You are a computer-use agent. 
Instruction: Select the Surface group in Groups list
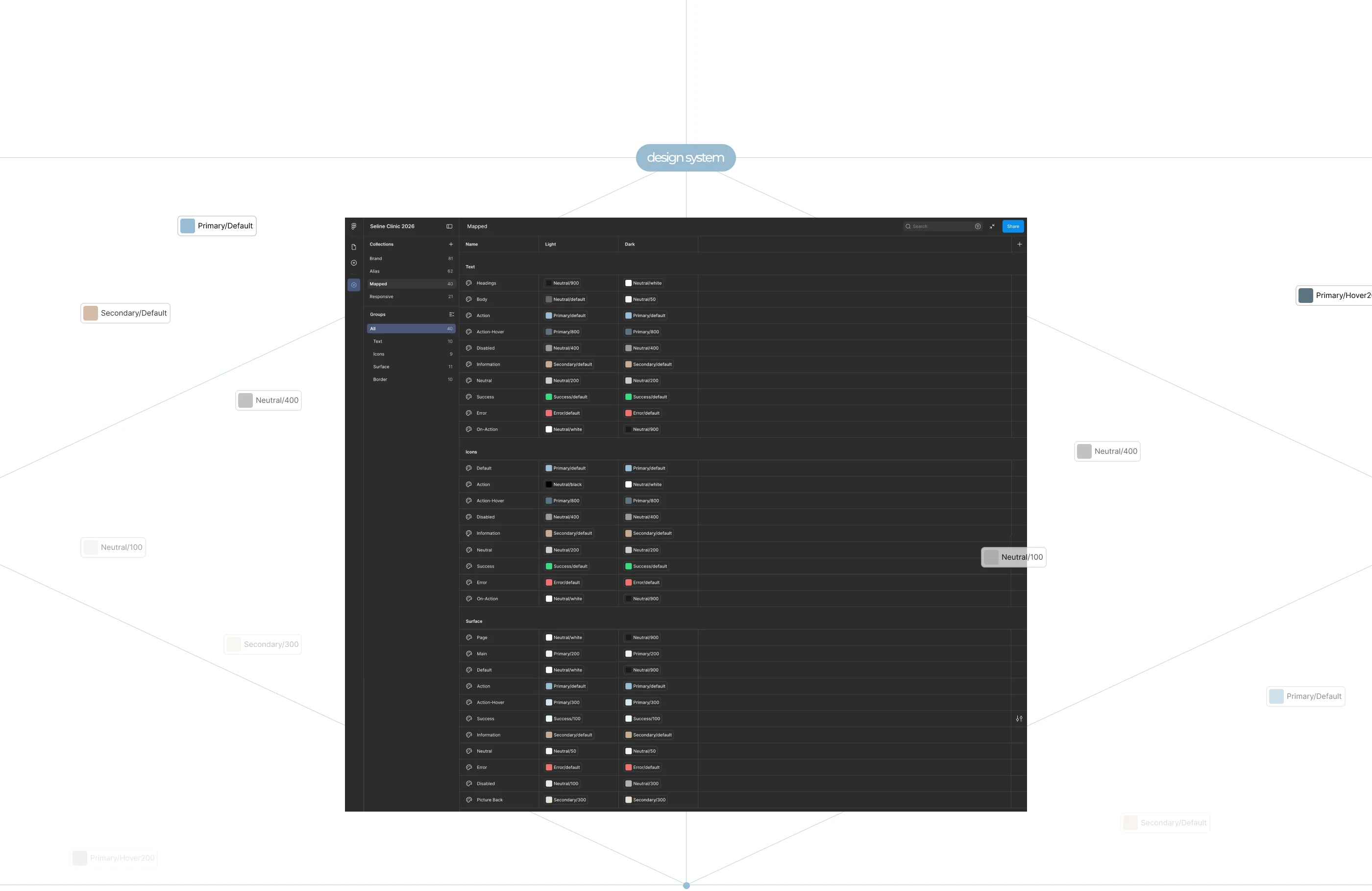pos(411,367)
